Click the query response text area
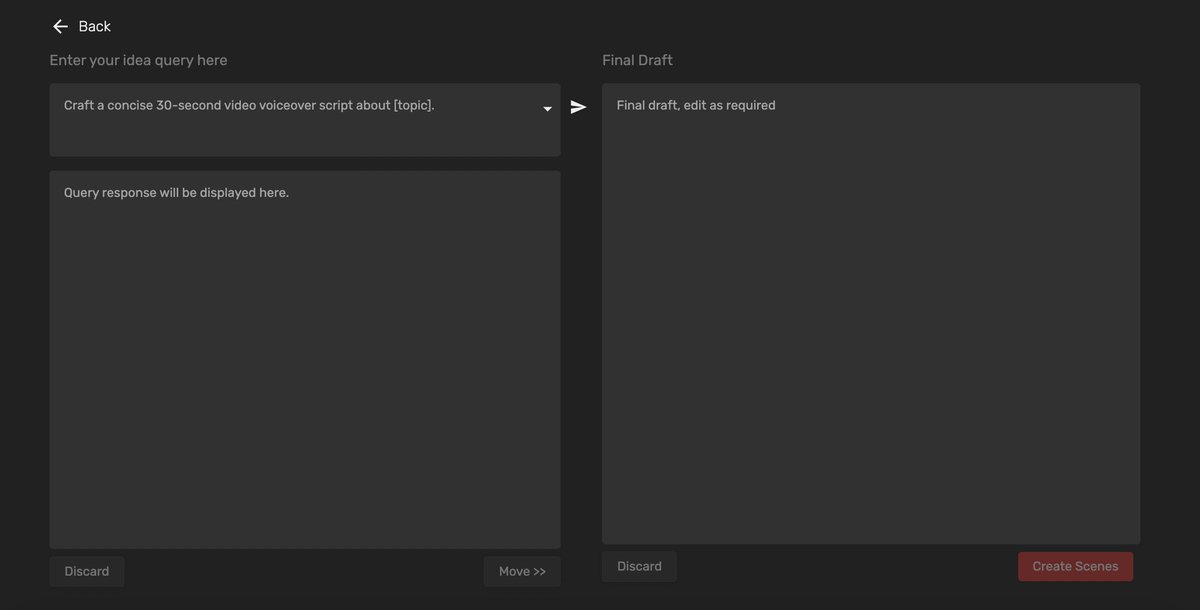Screen dimensions: 1200x610 (305, 359)
